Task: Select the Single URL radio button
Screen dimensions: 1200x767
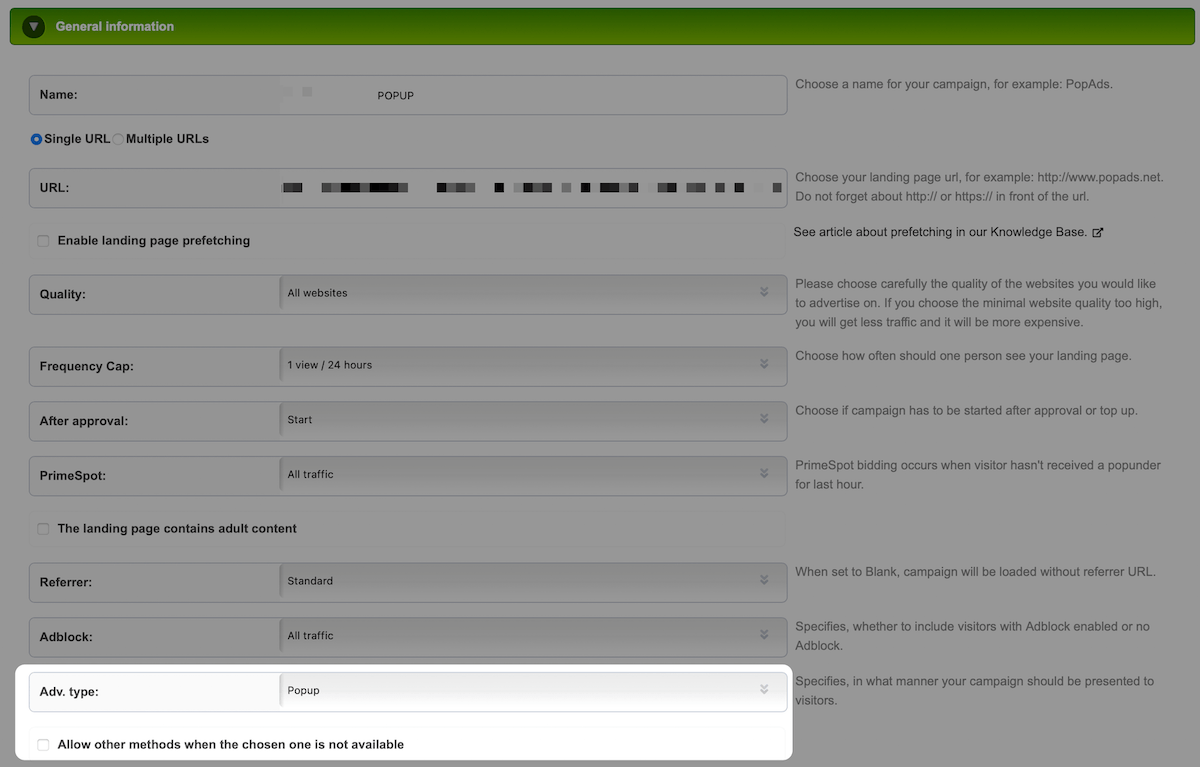Action: click(x=36, y=139)
